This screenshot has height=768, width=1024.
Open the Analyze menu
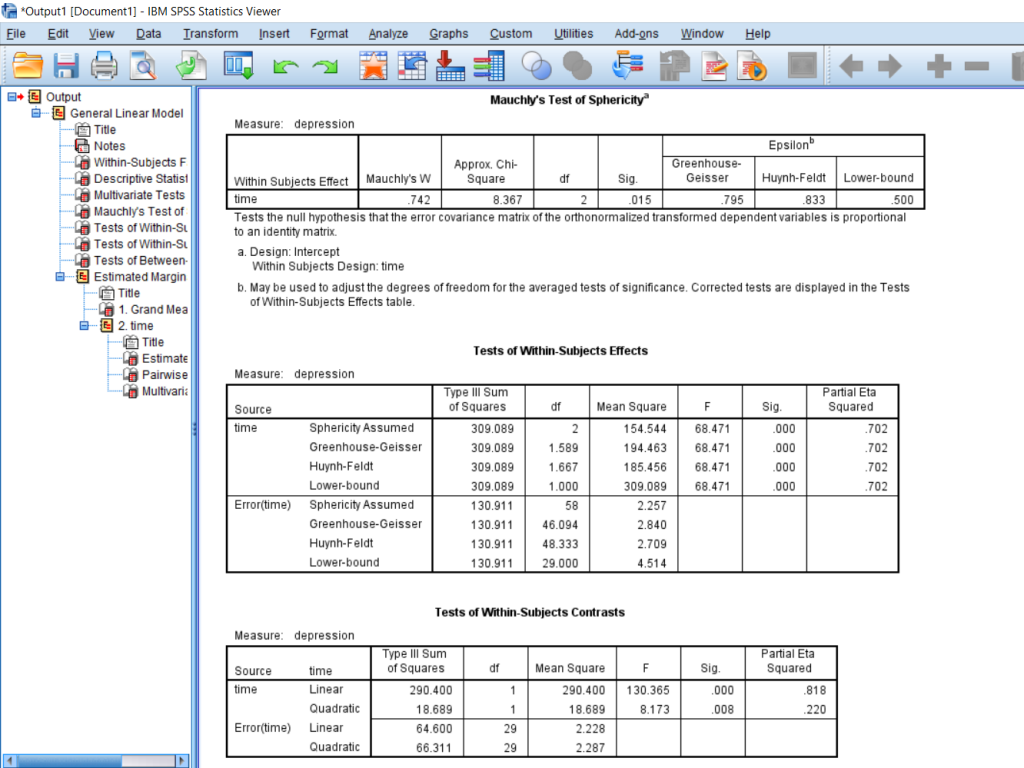387,33
